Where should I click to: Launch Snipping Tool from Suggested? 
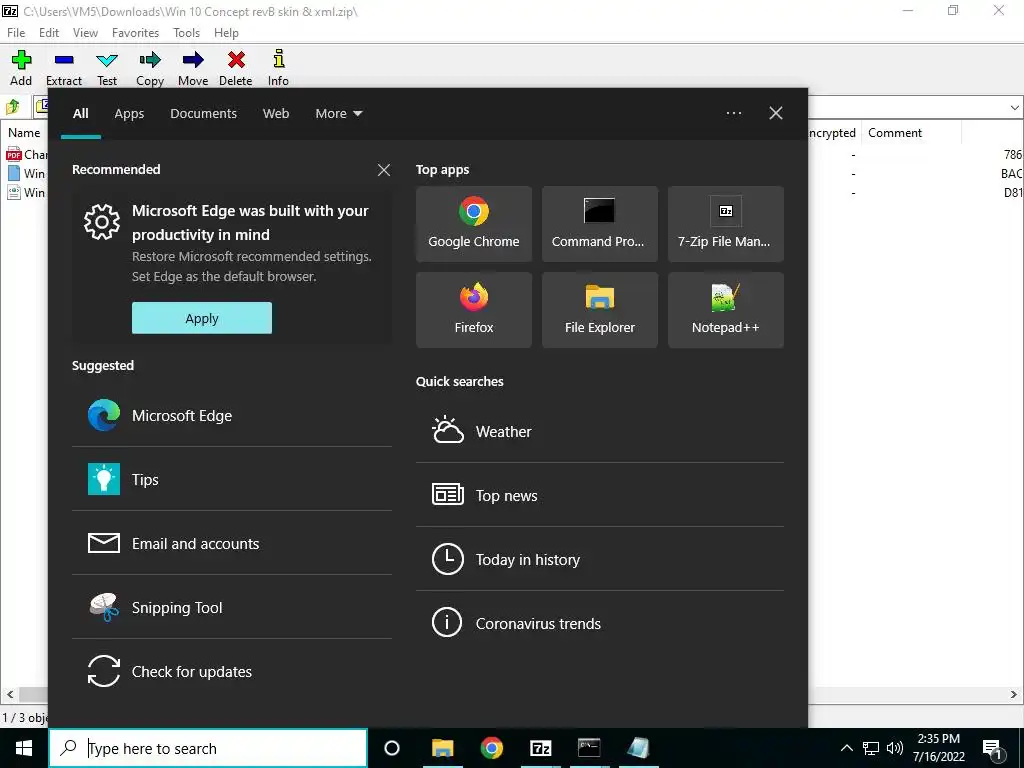232,607
